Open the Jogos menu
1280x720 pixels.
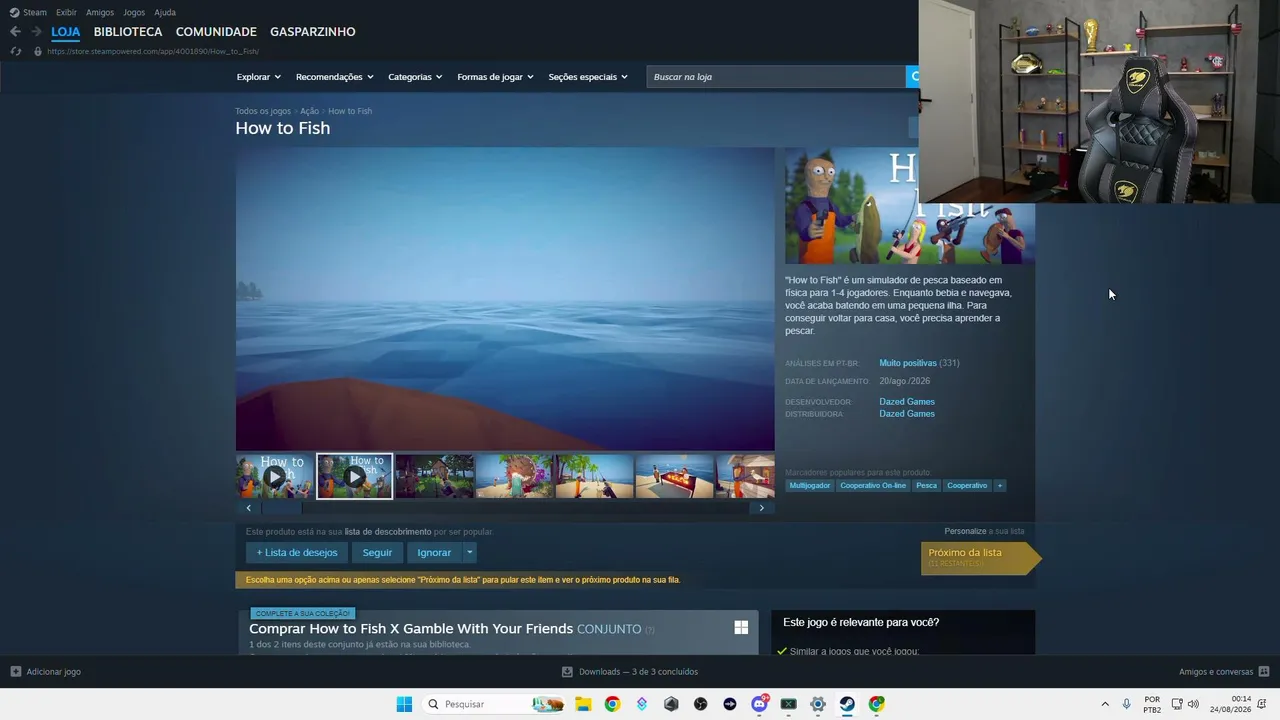134,12
